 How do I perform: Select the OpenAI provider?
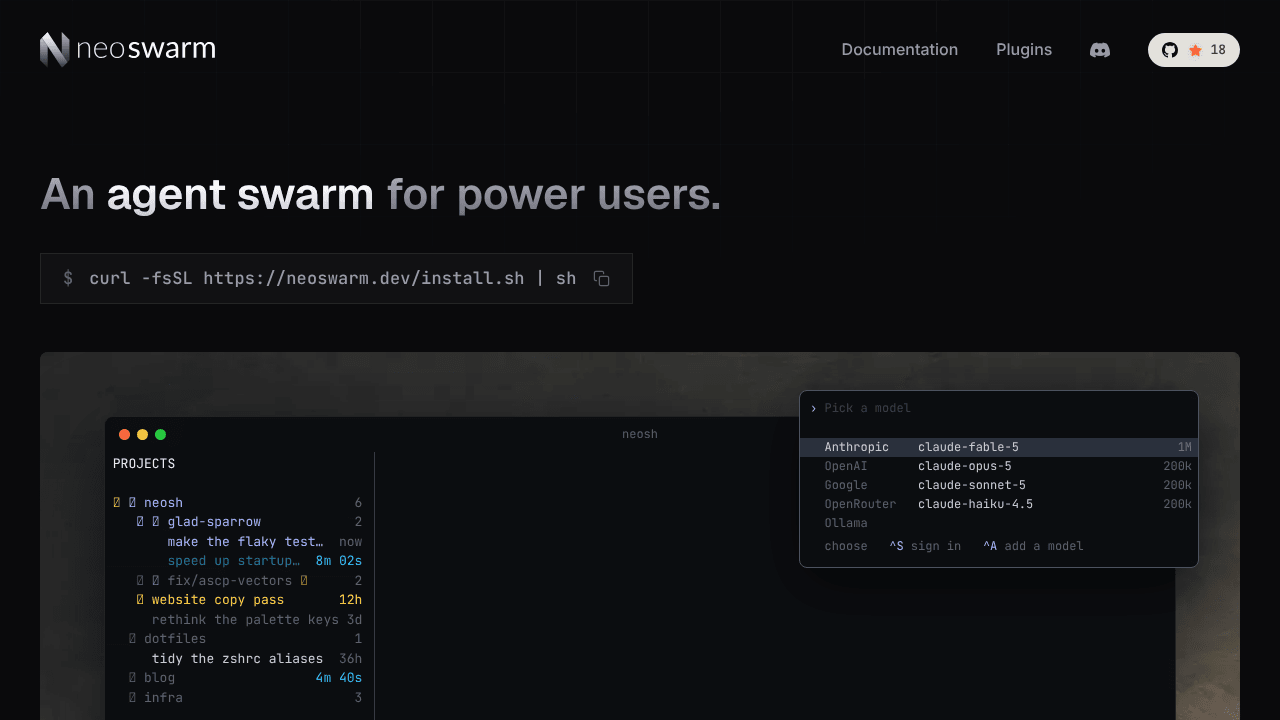pyautogui.click(x=846, y=466)
